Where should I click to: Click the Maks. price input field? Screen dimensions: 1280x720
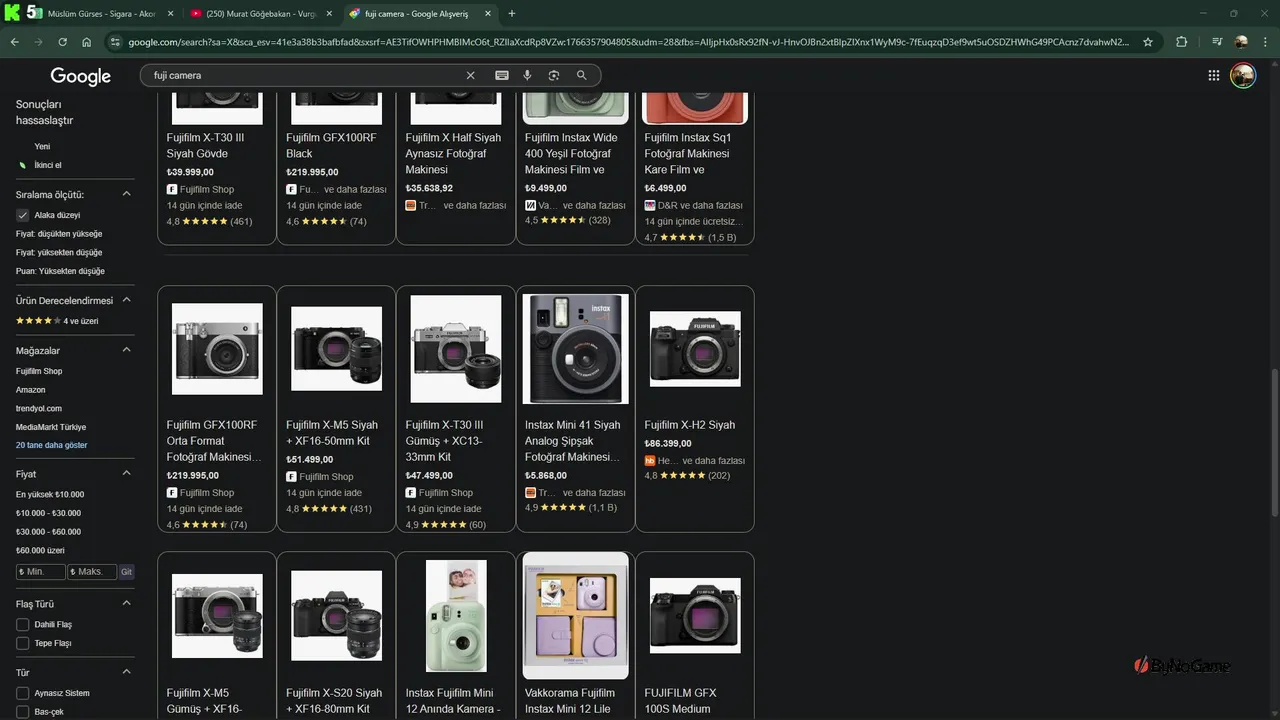92,572
